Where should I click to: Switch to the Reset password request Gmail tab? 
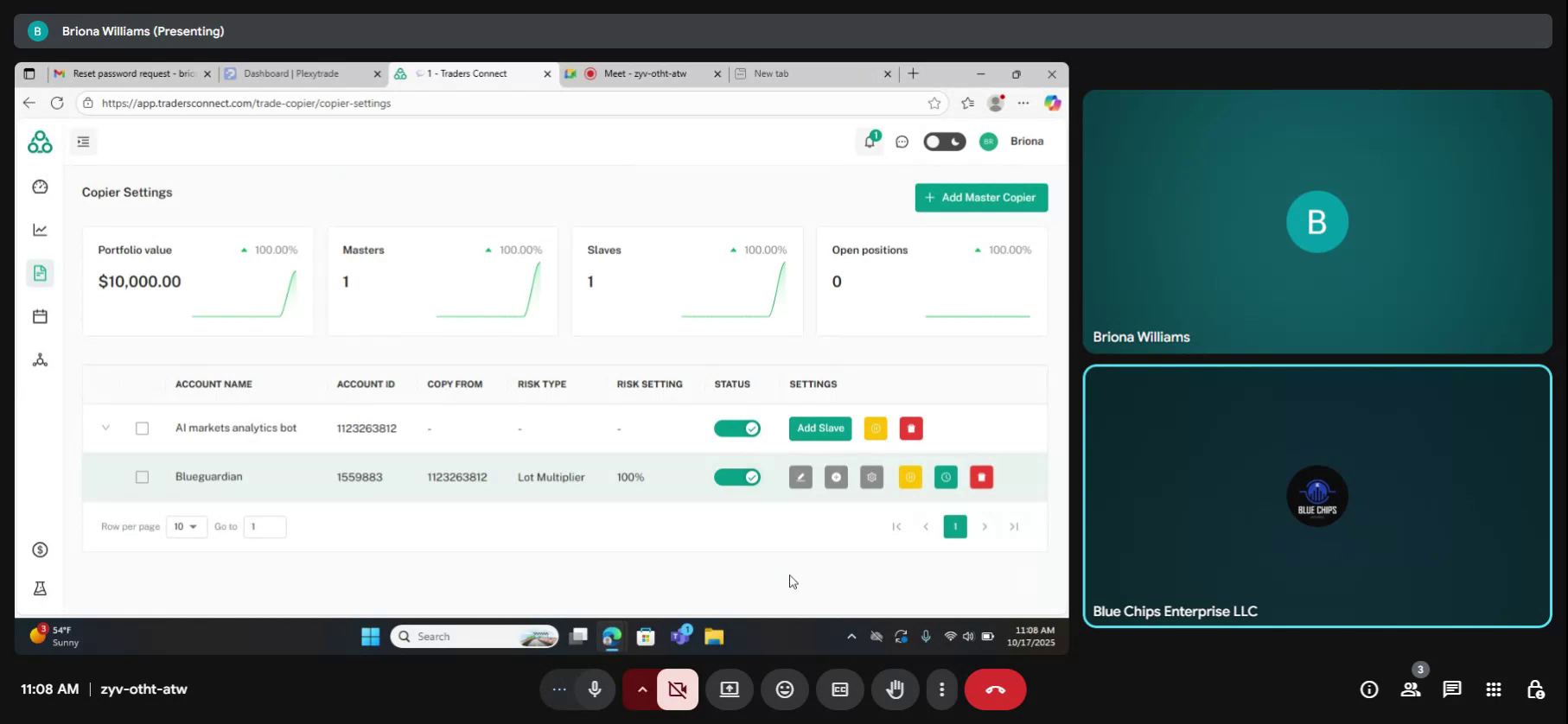(x=133, y=73)
